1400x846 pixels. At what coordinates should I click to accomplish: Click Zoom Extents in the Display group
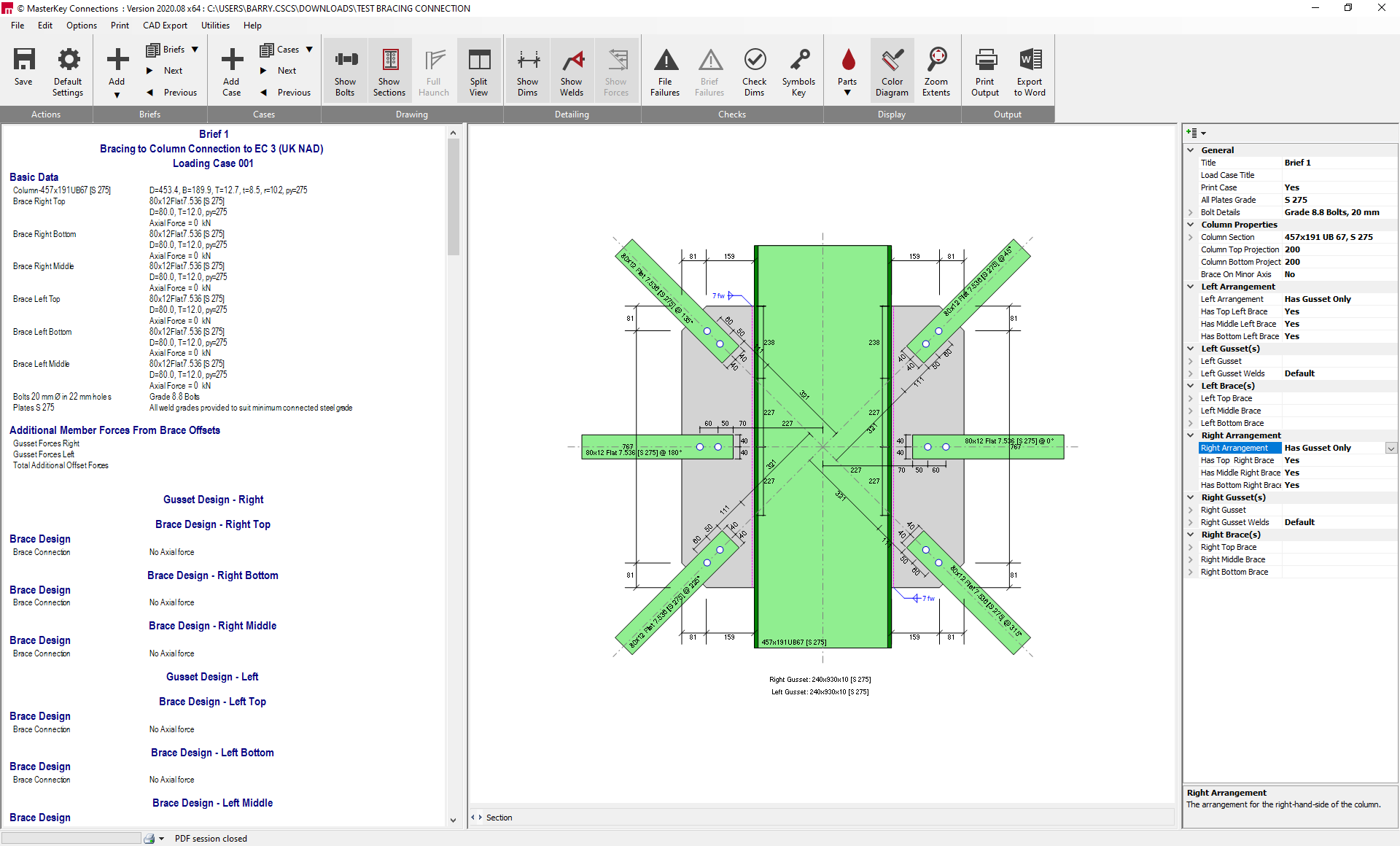click(x=937, y=70)
